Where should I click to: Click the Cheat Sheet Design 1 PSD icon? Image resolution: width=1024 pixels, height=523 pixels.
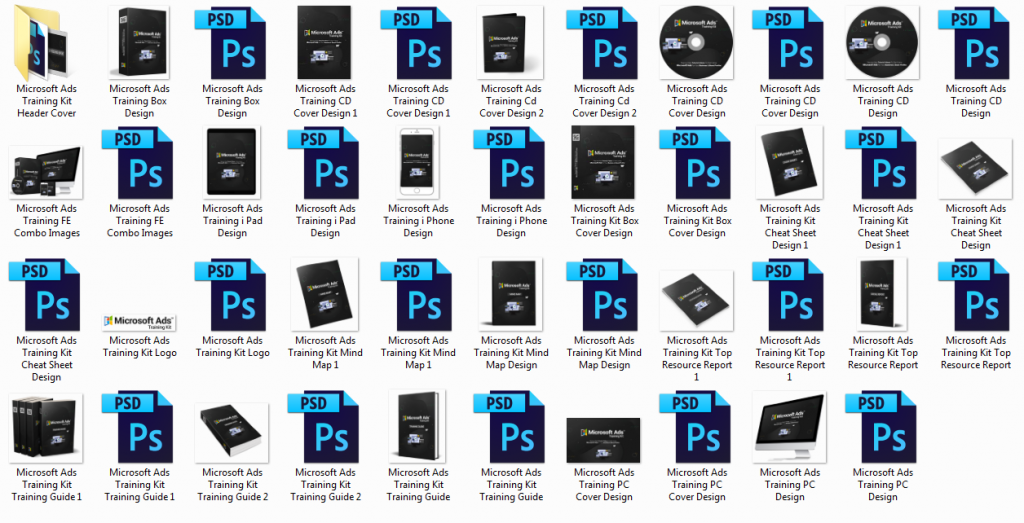(880, 163)
